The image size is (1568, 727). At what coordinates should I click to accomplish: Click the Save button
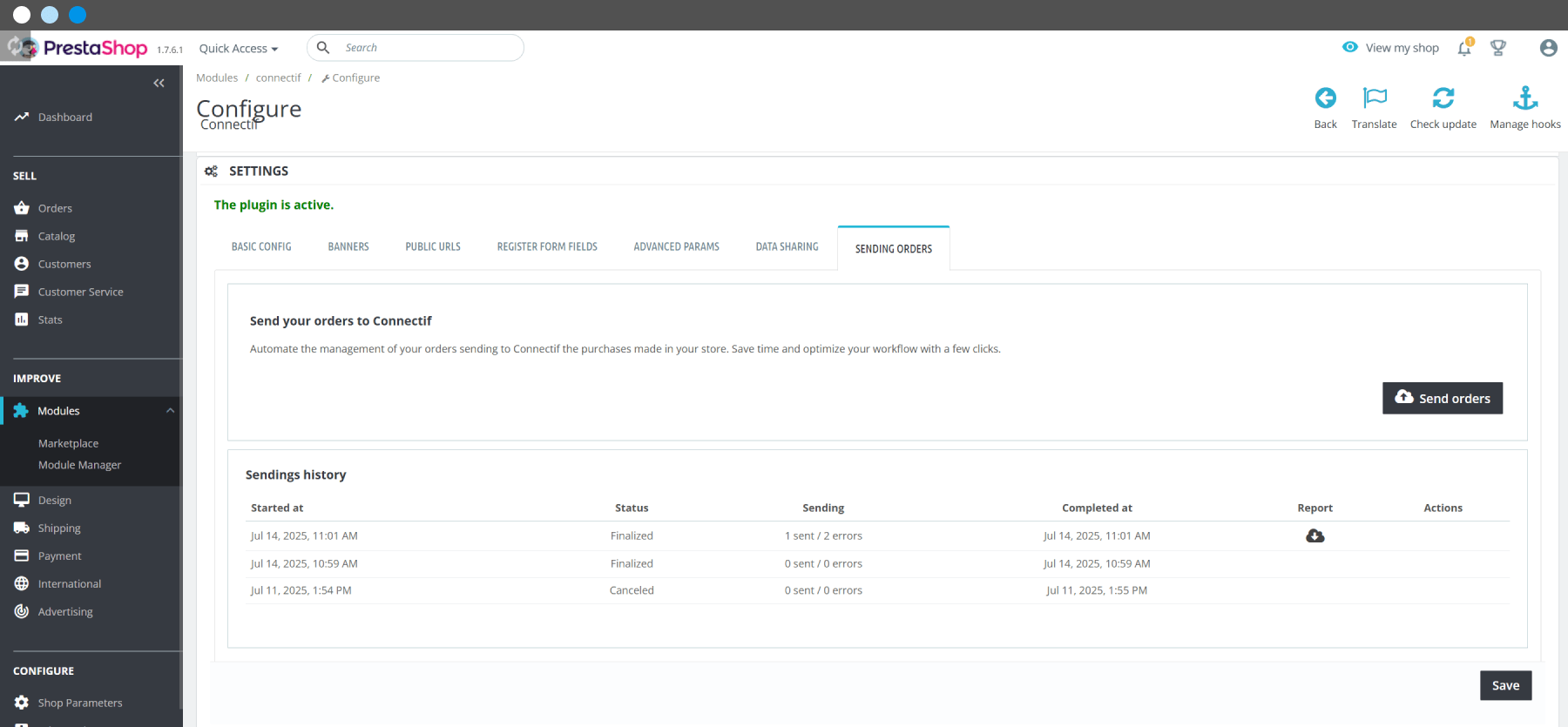pyautogui.click(x=1506, y=685)
